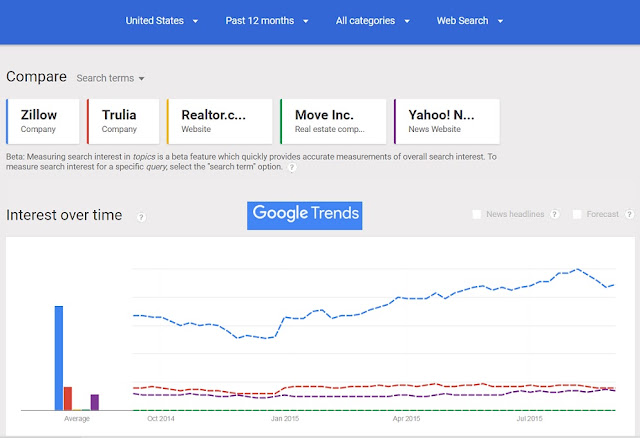The height and width of the screenshot is (438, 640).
Task: Open help icon after beta feature note
Action: click(292, 167)
